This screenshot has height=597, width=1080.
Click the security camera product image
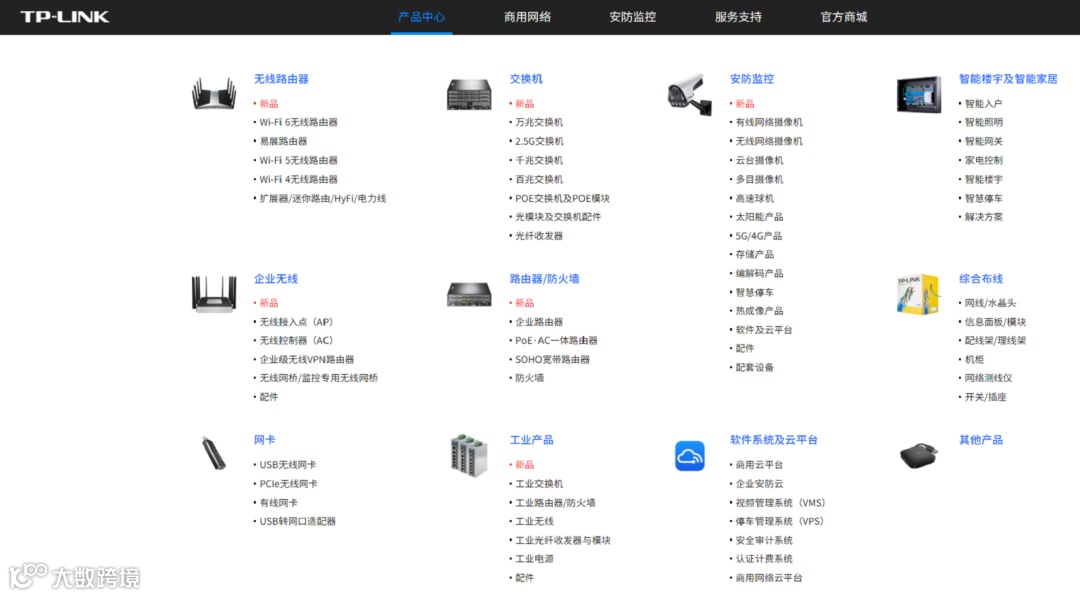coord(689,94)
